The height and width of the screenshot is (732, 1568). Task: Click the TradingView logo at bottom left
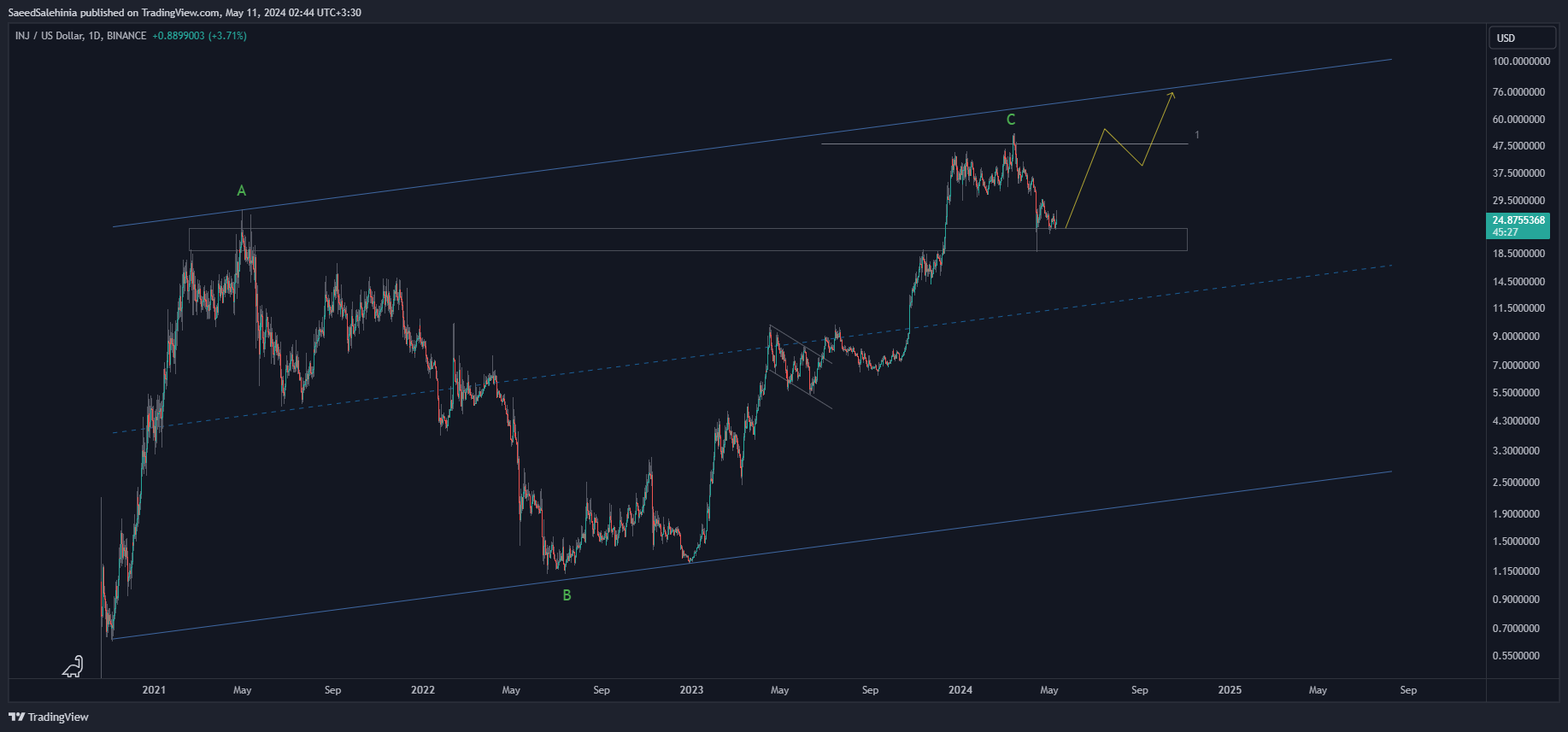49,717
